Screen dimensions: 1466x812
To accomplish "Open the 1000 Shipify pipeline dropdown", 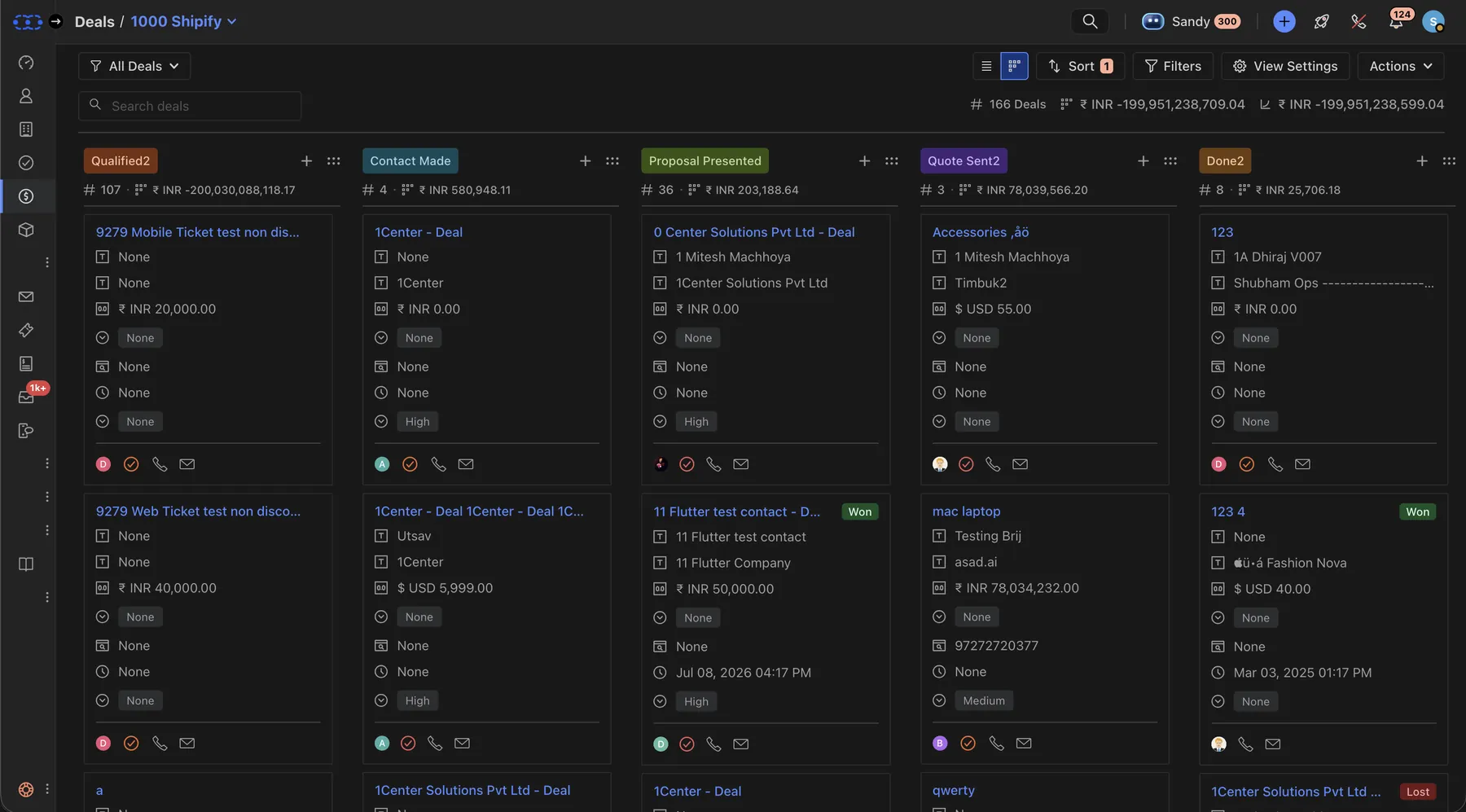I will pyautogui.click(x=184, y=21).
